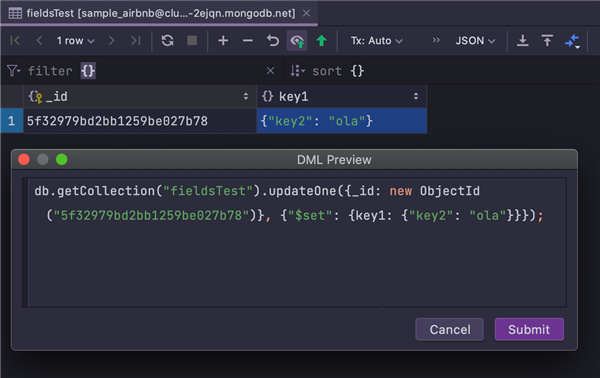
Task: Expand hidden toolbar items double chevron
Action: point(436,40)
